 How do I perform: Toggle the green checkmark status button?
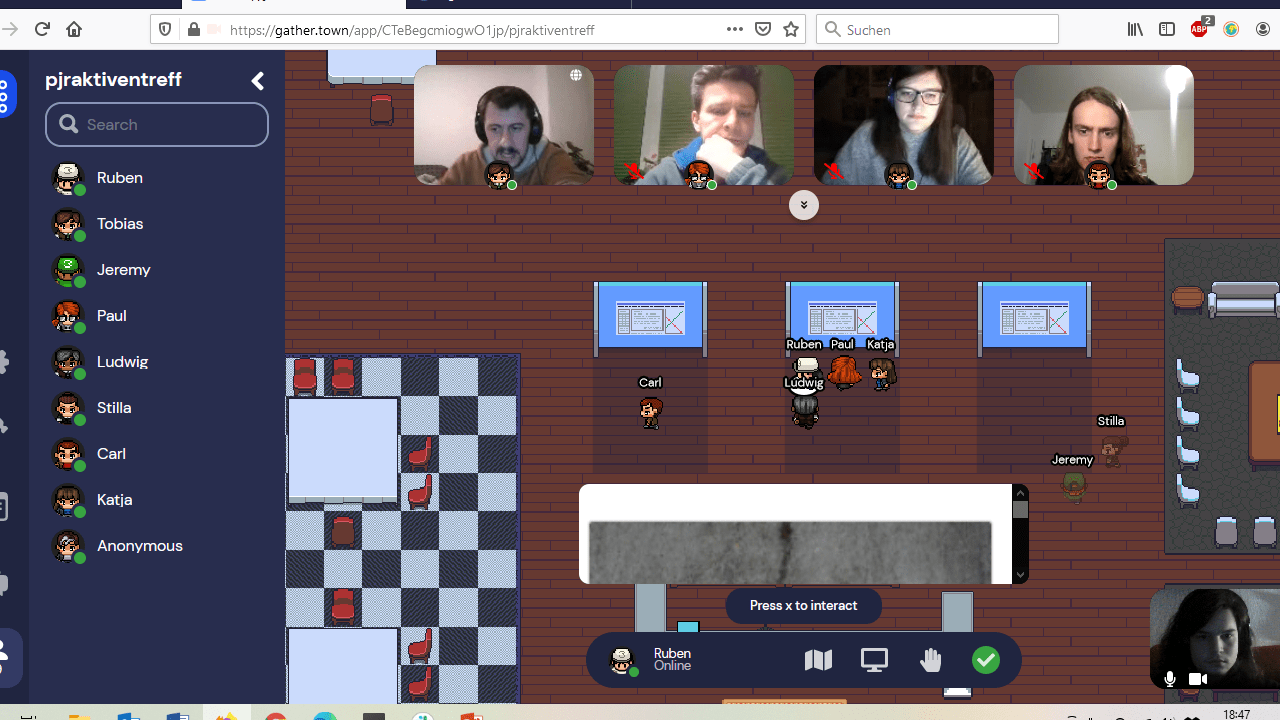tap(986, 660)
